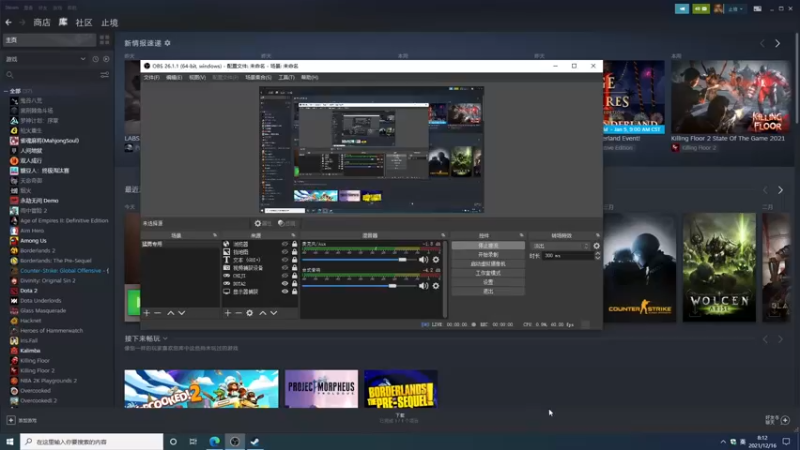The width and height of the screenshot is (800, 450).
Task: Adjust the first mixer channel volume slider
Action: coord(359,260)
